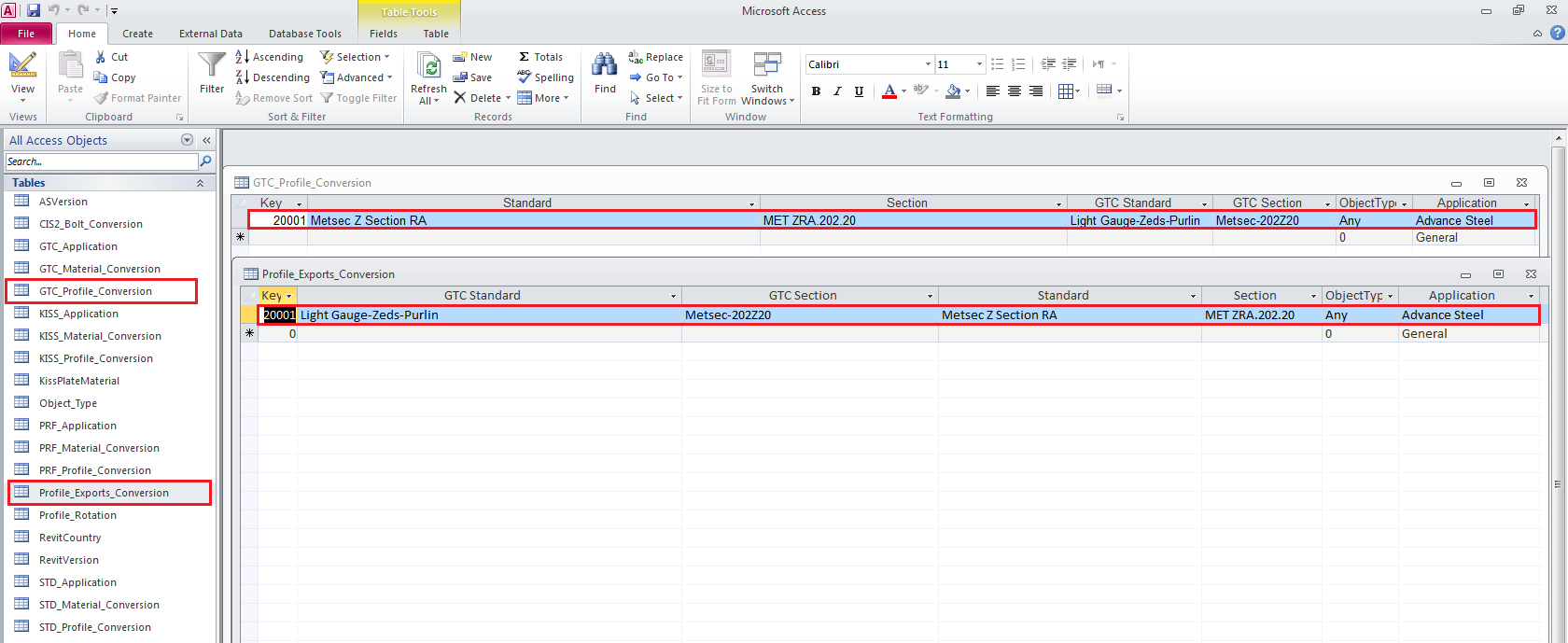Open Key column dropdown in Profile_Exports_Conversion
This screenshot has width=1568, height=643.
coord(289,296)
